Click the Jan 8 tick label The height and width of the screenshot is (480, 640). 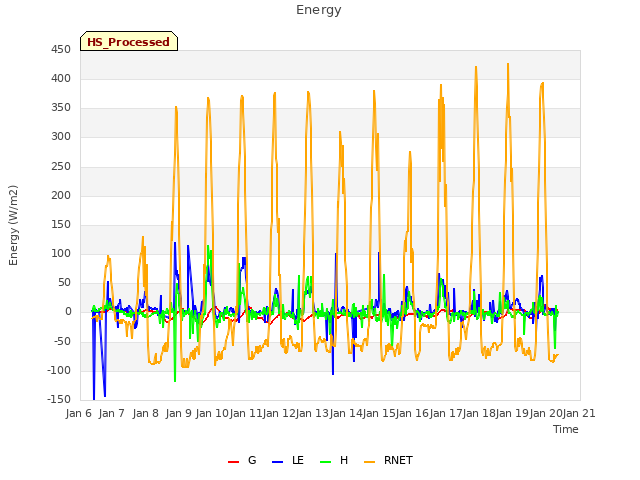[146, 413]
